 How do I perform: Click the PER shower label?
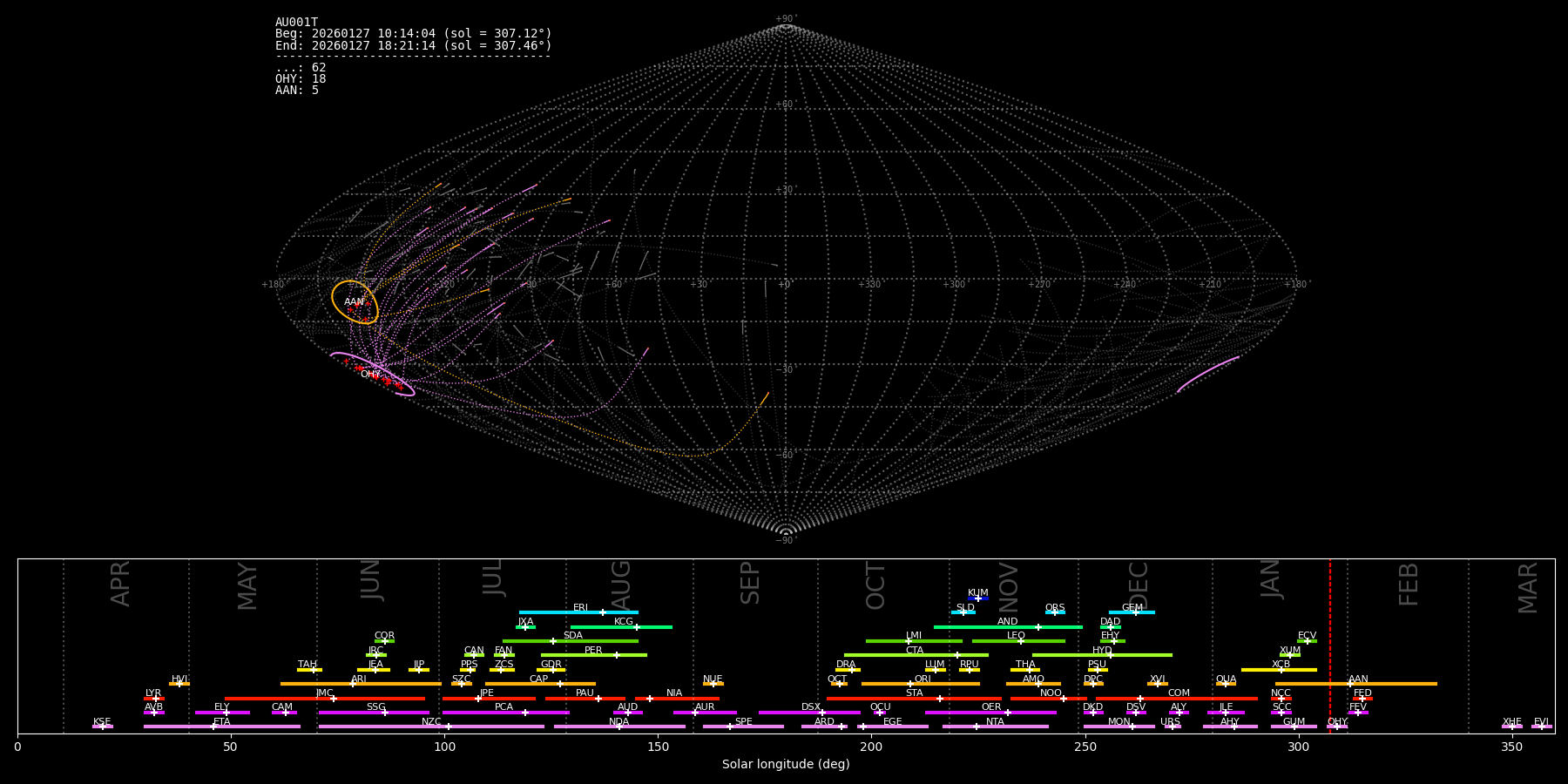[x=593, y=651]
